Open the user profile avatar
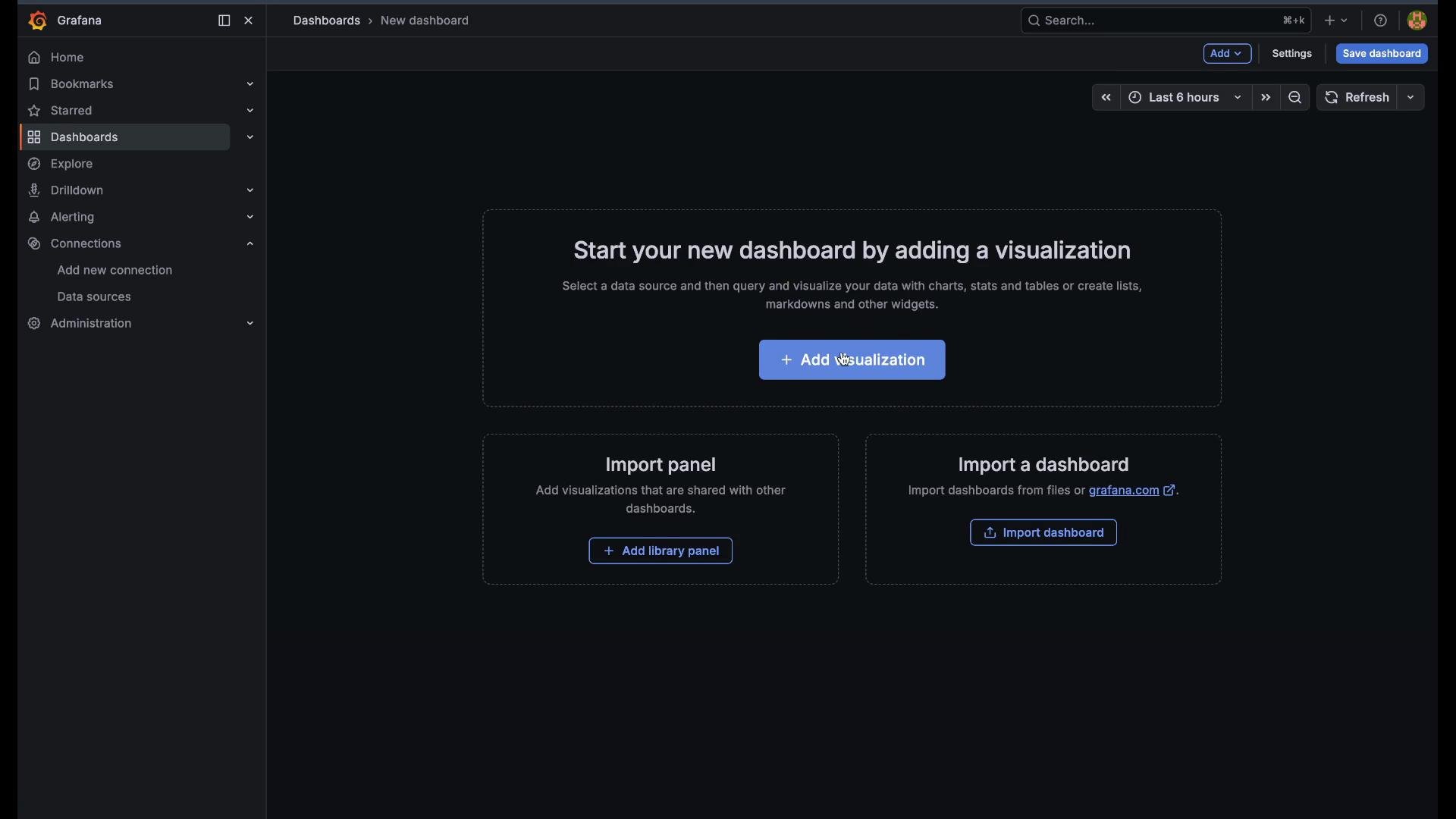The height and width of the screenshot is (819, 1456). (1417, 21)
